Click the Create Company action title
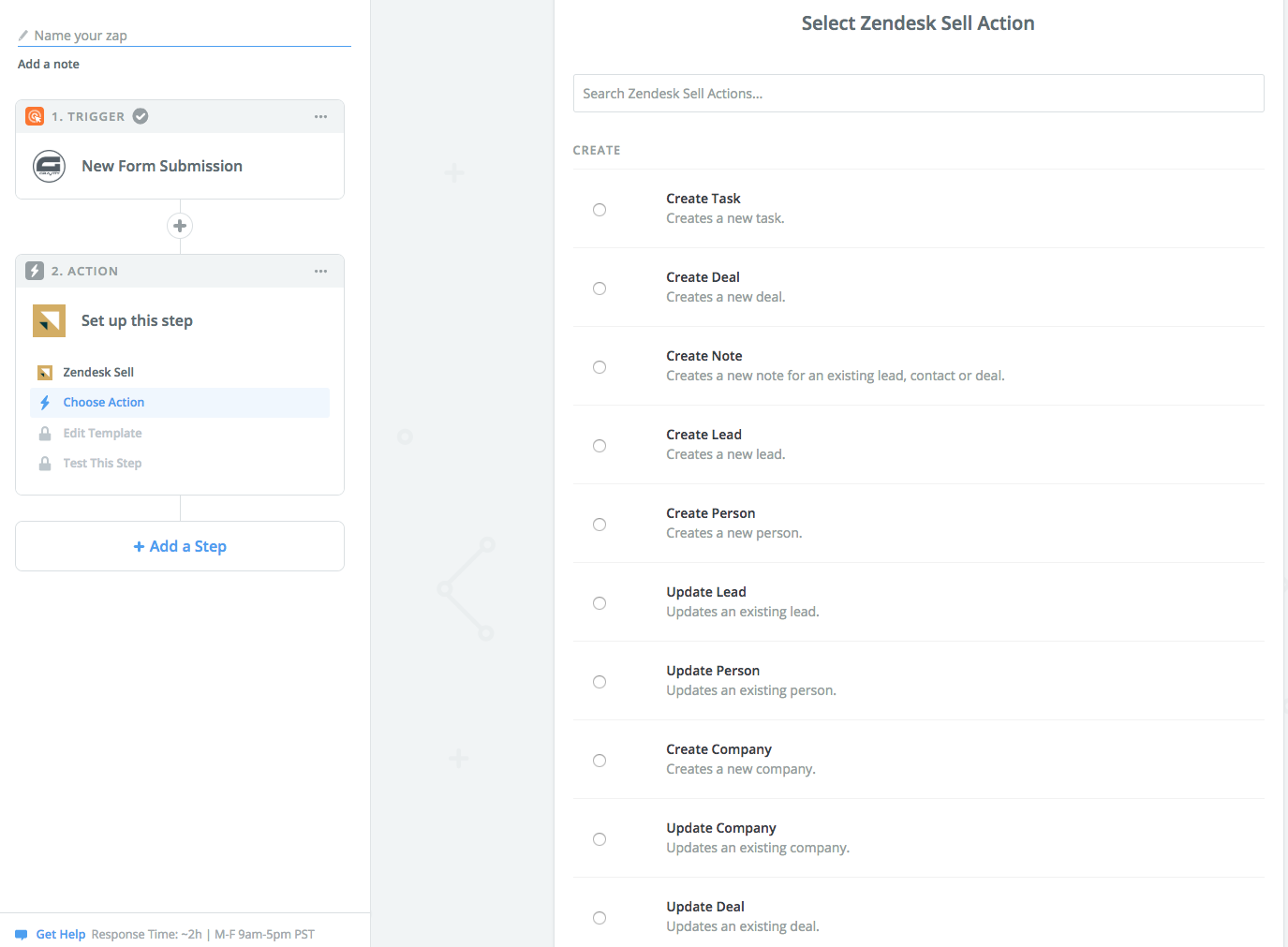The width and height of the screenshot is (1288, 947). (719, 749)
